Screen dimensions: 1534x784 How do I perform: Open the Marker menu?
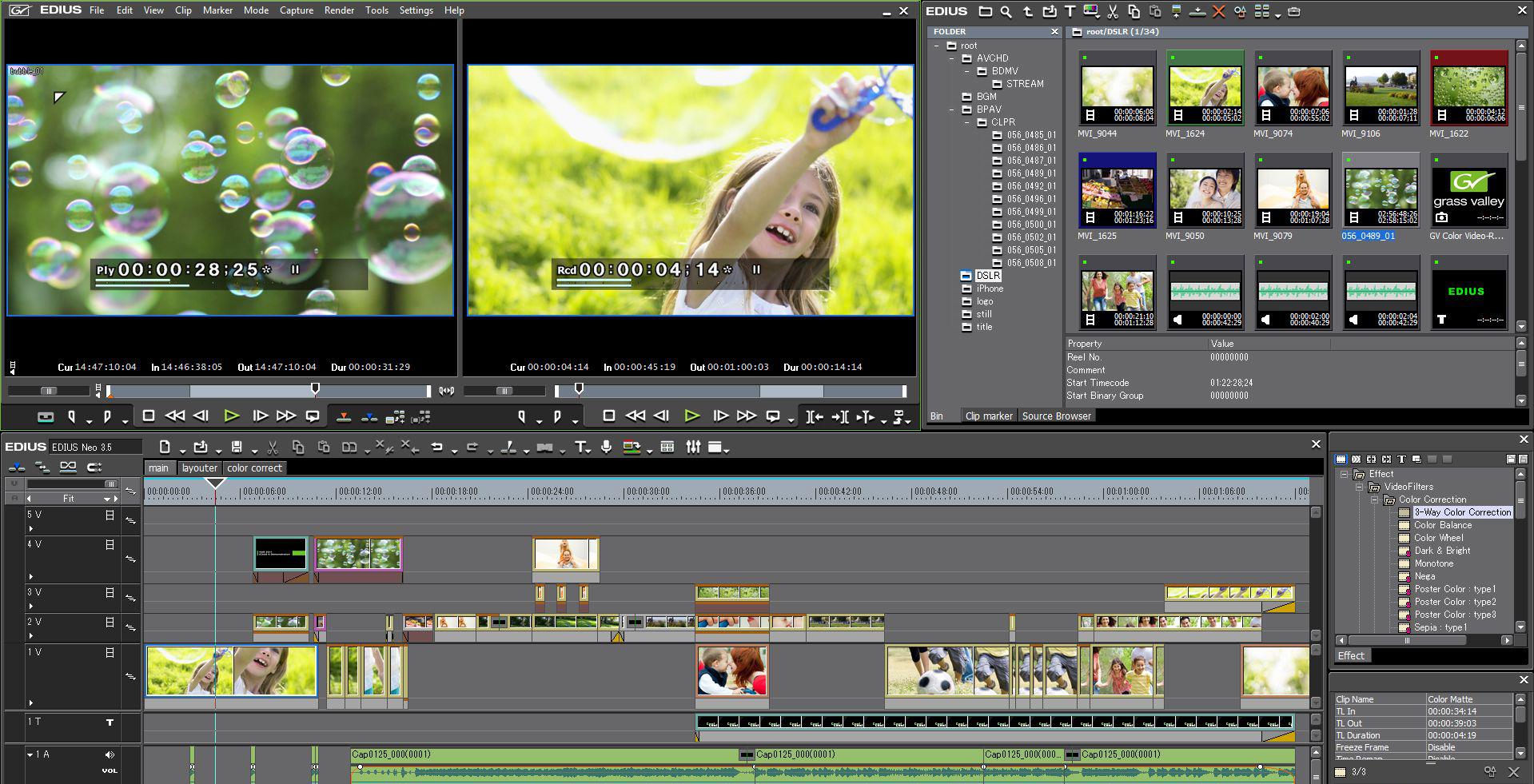[217, 10]
